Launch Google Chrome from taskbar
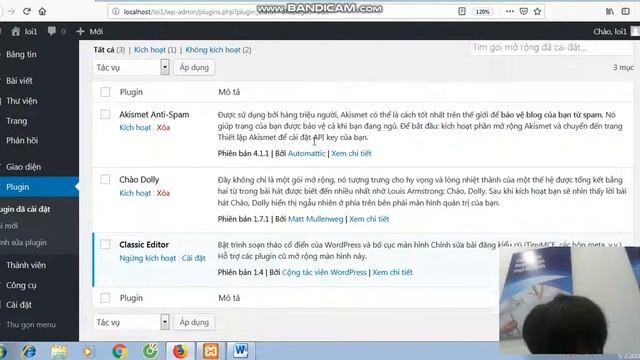The width and height of the screenshot is (640, 360). click(x=120, y=351)
